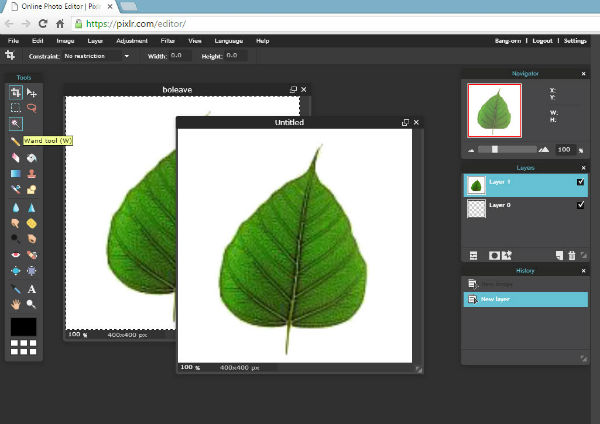Select the red Lasso tool
Viewport: 600px width, 424px height.
click(x=32, y=108)
